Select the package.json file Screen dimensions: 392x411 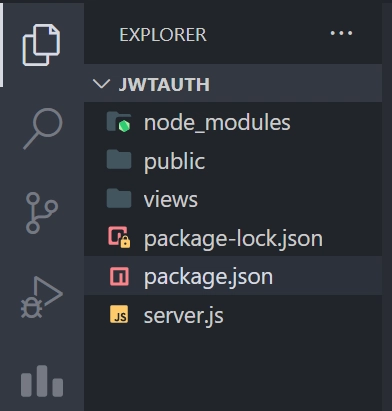pos(233,276)
